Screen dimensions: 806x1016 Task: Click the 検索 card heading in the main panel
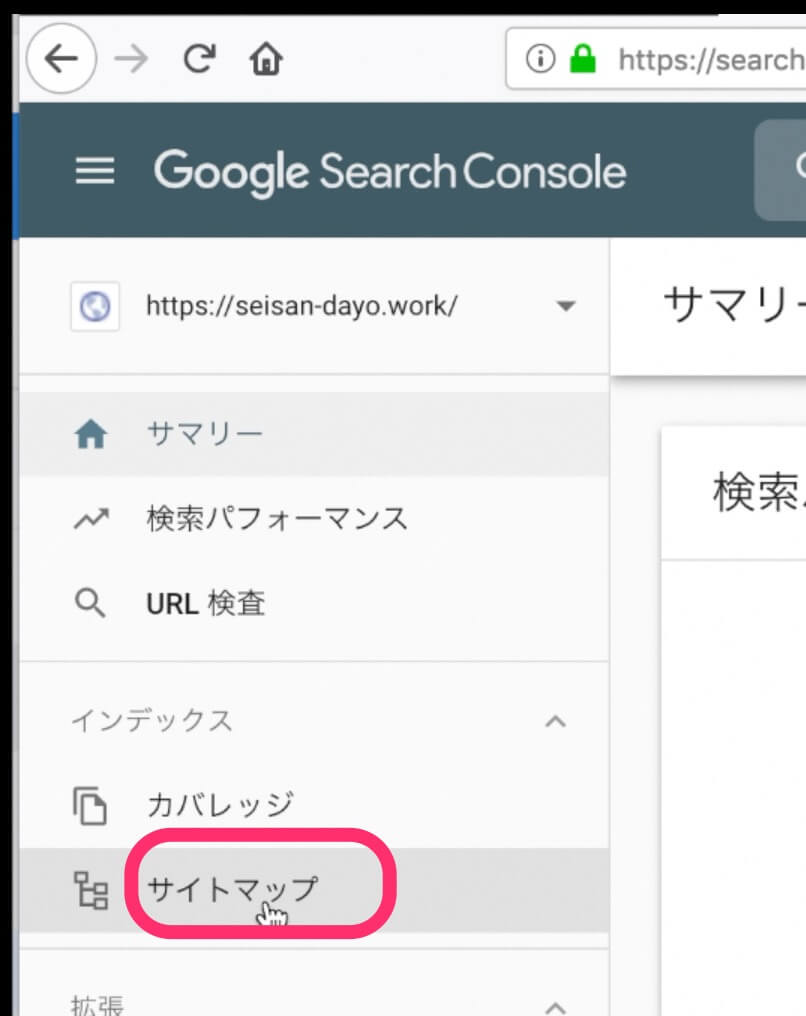pyautogui.click(x=757, y=493)
